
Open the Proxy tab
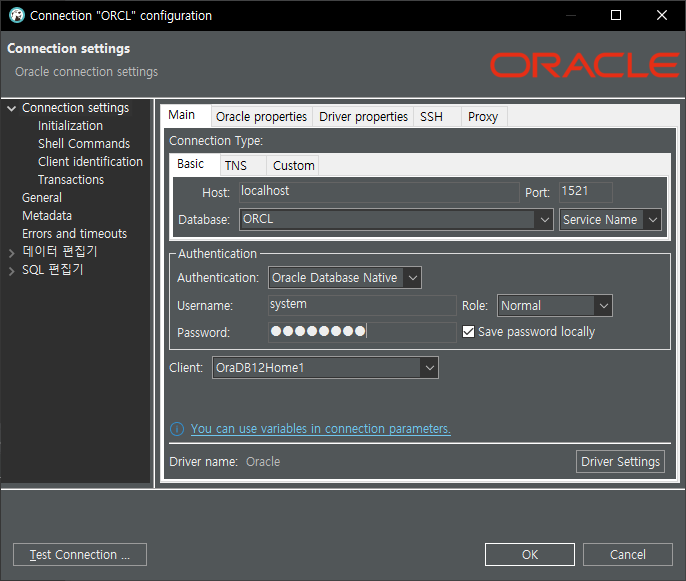coord(483,117)
